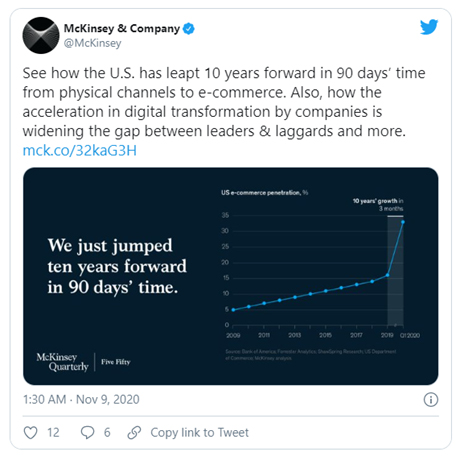Click the Twitter bird logo
The width and height of the screenshot is (468, 460).
pos(429,27)
